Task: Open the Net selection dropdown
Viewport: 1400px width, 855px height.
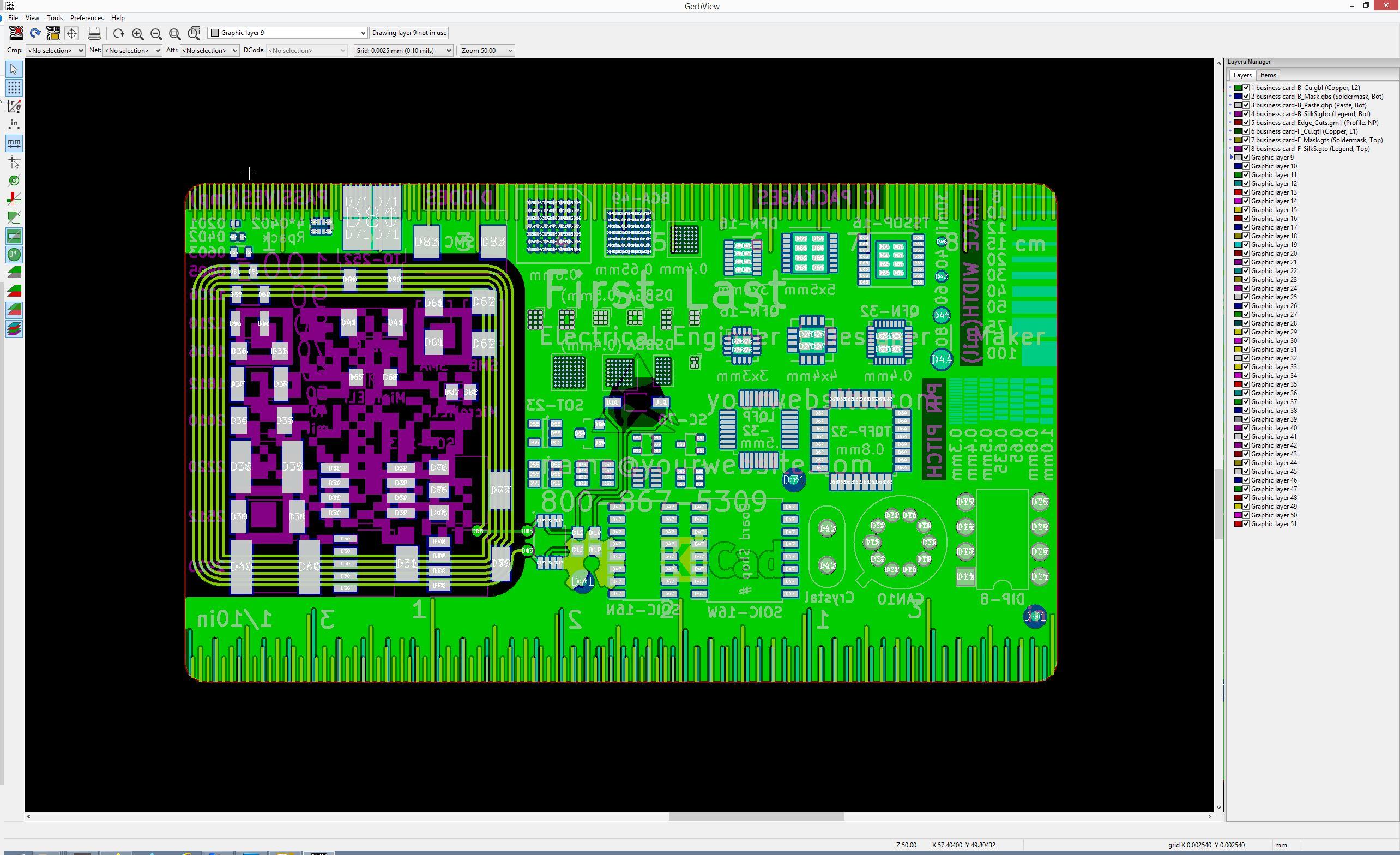Action: (x=132, y=51)
